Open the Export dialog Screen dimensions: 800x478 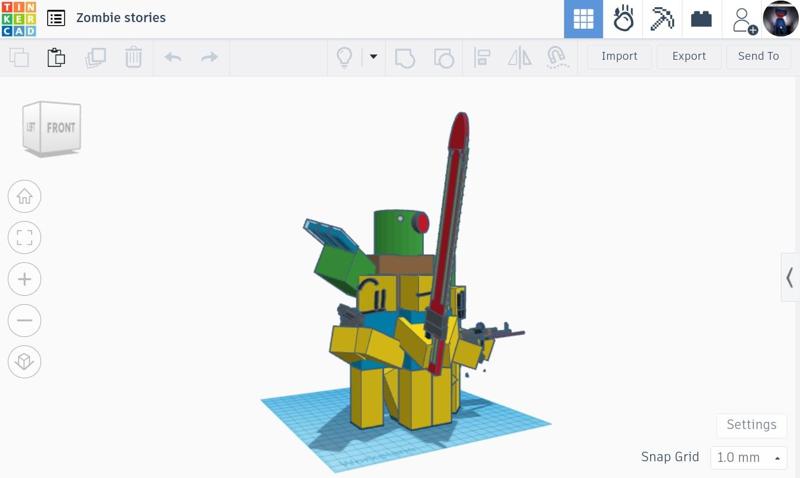point(689,56)
